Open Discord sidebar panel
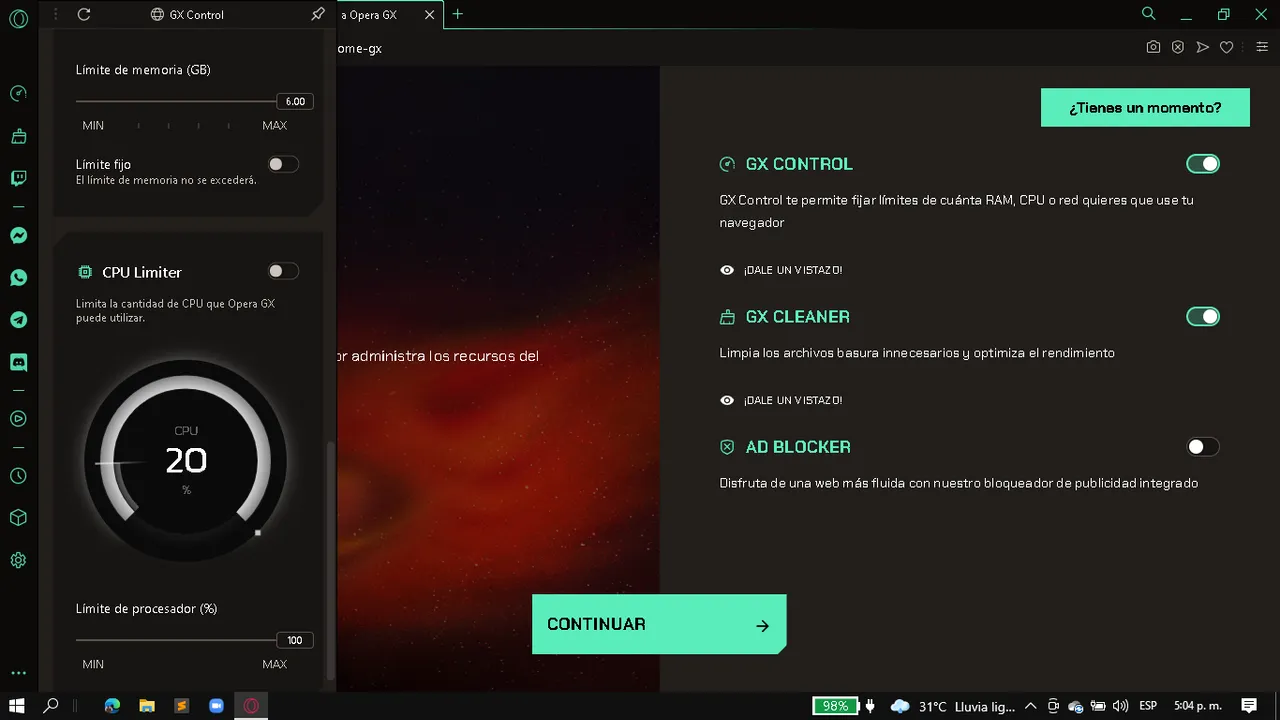Screen dimensions: 1280x720 [18, 362]
